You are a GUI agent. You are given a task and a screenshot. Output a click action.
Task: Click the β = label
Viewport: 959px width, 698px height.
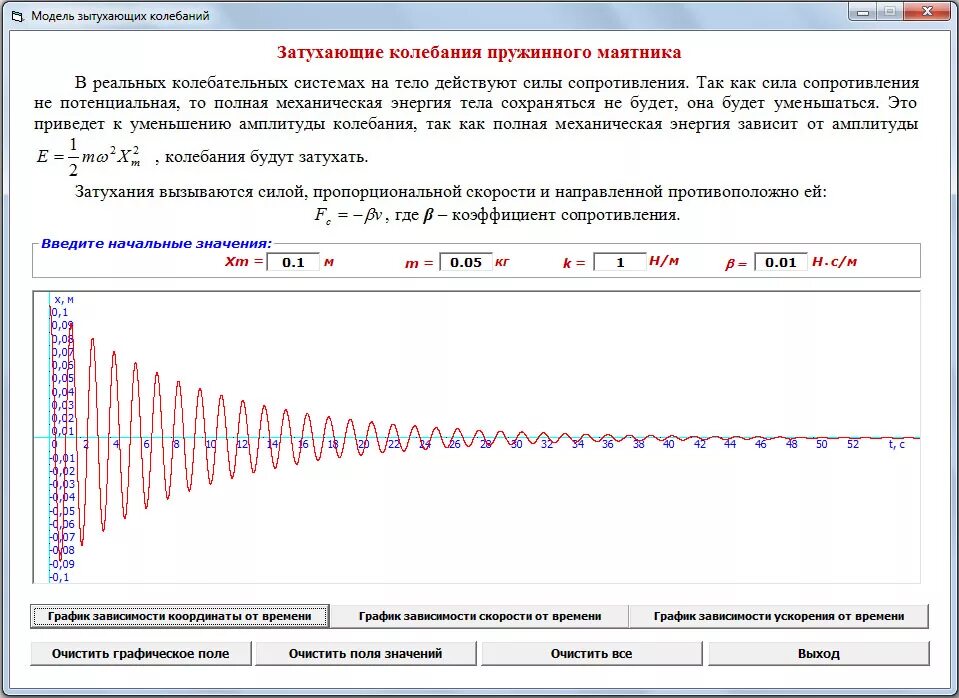pyautogui.click(x=736, y=264)
